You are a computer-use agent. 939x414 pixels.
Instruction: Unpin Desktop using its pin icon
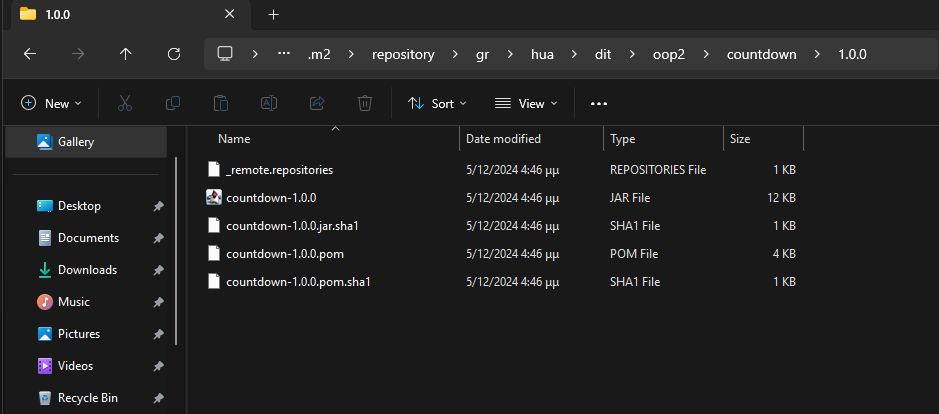[x=158, y=206]
